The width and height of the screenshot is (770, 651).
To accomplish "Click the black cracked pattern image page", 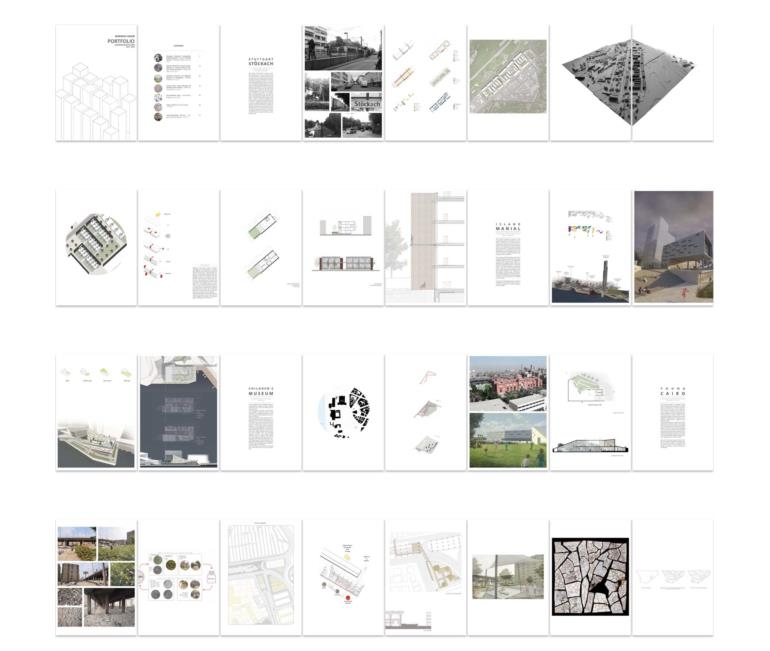I will coord(590,577).
